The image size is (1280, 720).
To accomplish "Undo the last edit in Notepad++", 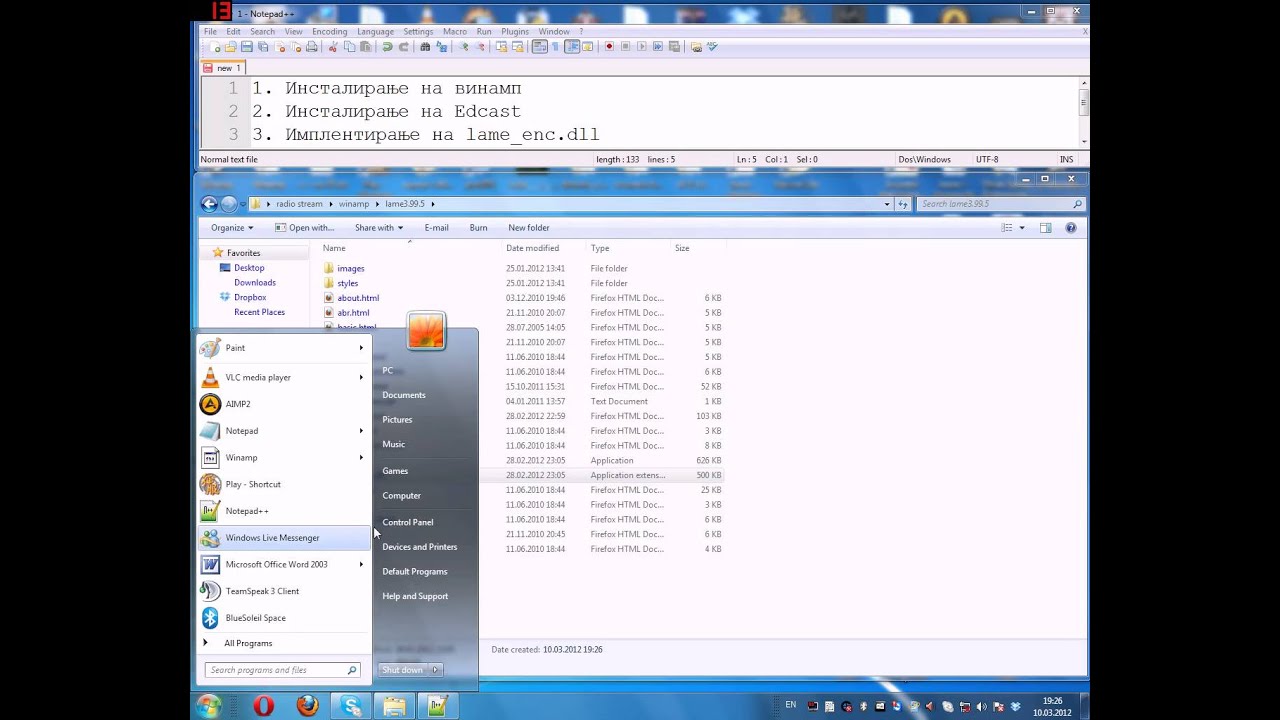I will (388, 47).
